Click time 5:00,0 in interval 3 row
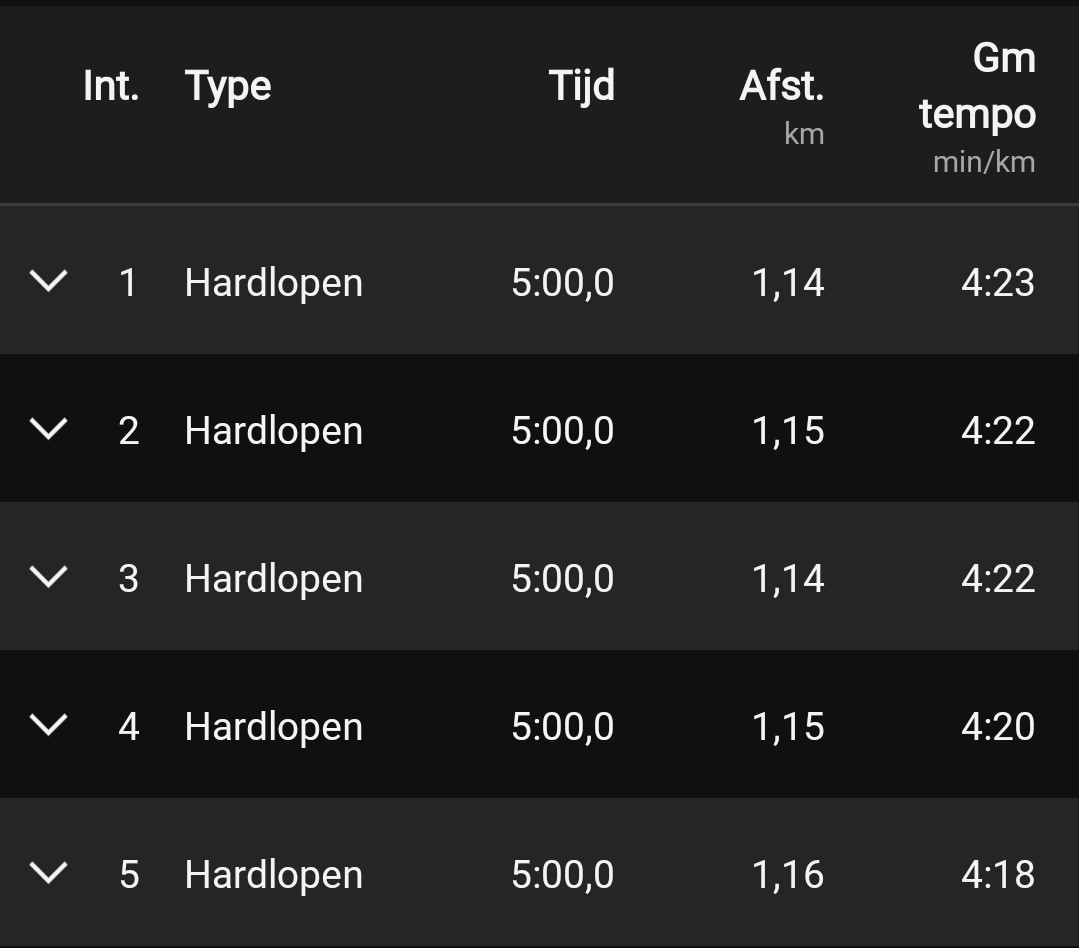The width and height of the screenshot is (1079, 948). pos(562,579)
